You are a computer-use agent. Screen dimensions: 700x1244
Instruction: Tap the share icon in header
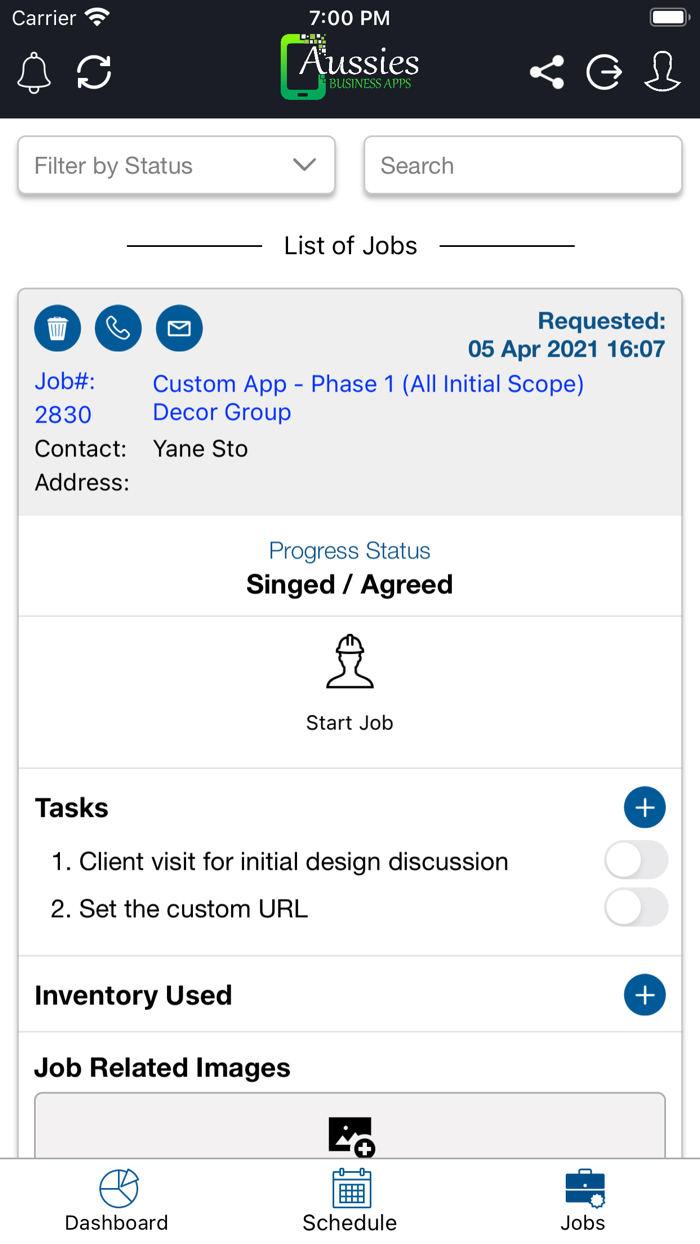546,73
